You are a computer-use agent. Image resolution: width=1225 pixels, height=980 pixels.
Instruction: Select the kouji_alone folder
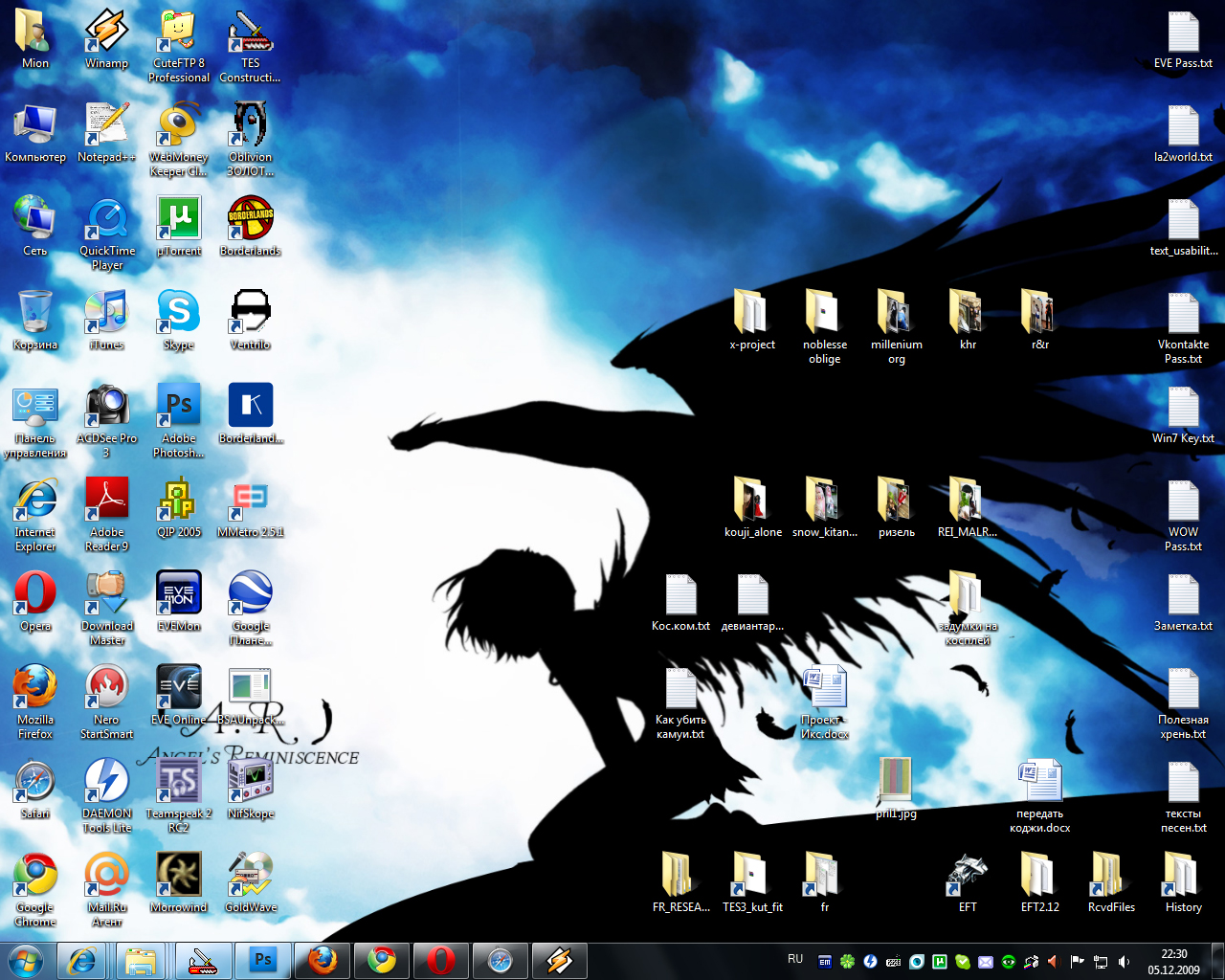pyautogui.click(x=753, y=507)
